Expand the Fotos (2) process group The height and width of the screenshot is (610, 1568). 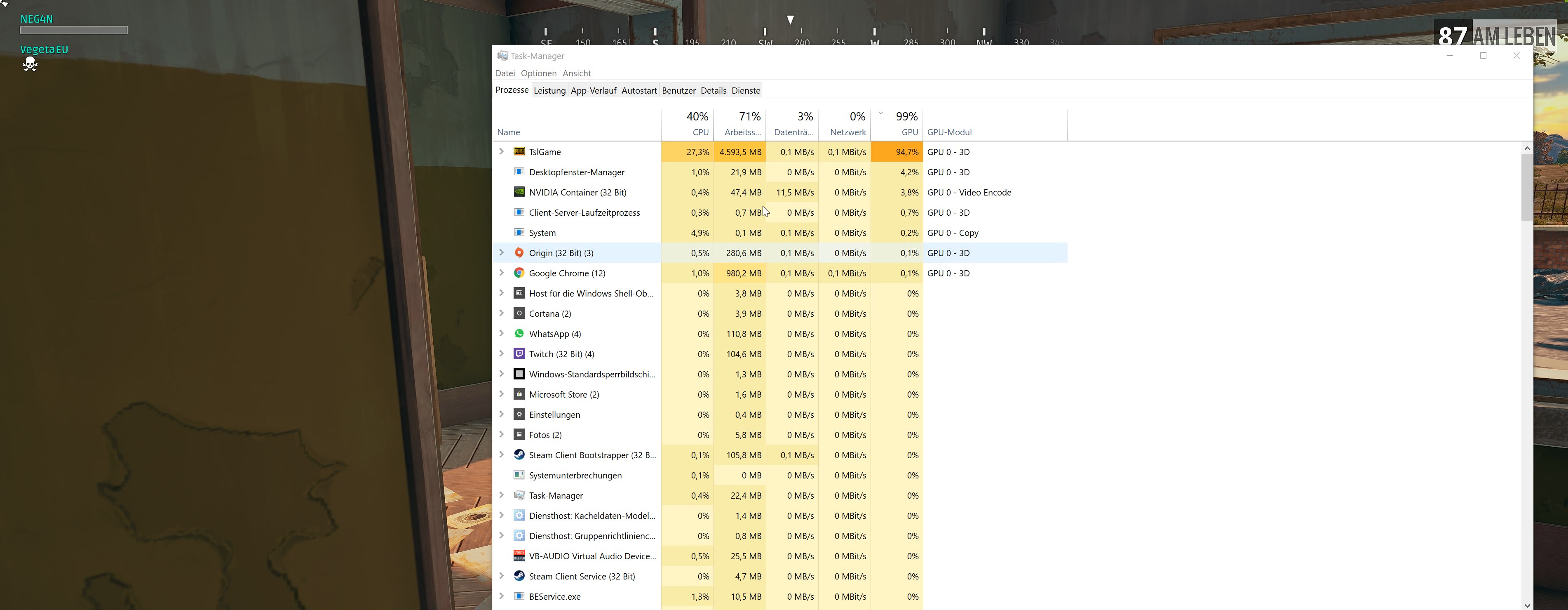pyautogui.click(x=502, y=435)
